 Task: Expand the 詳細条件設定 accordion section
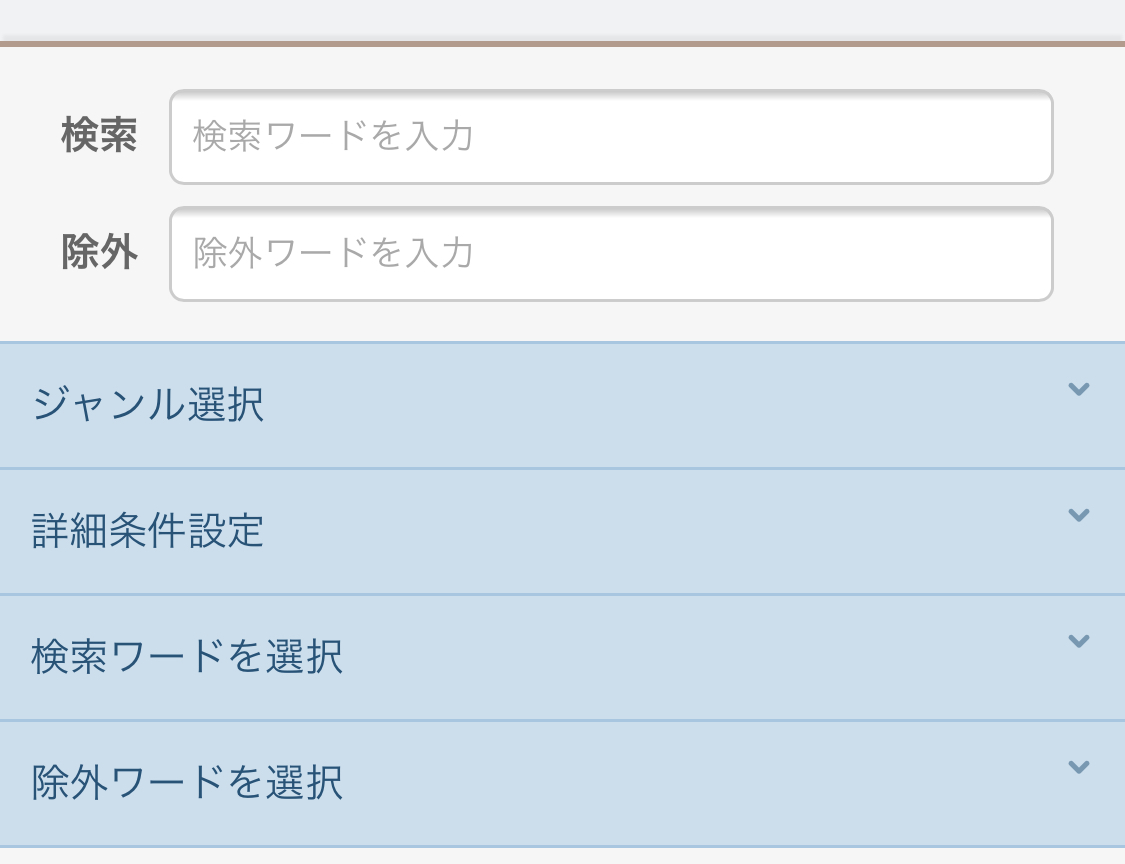[562, 532]
